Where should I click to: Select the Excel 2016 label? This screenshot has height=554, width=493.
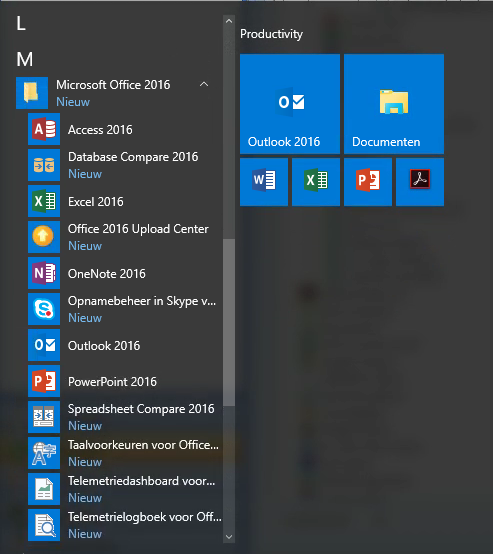96,202
